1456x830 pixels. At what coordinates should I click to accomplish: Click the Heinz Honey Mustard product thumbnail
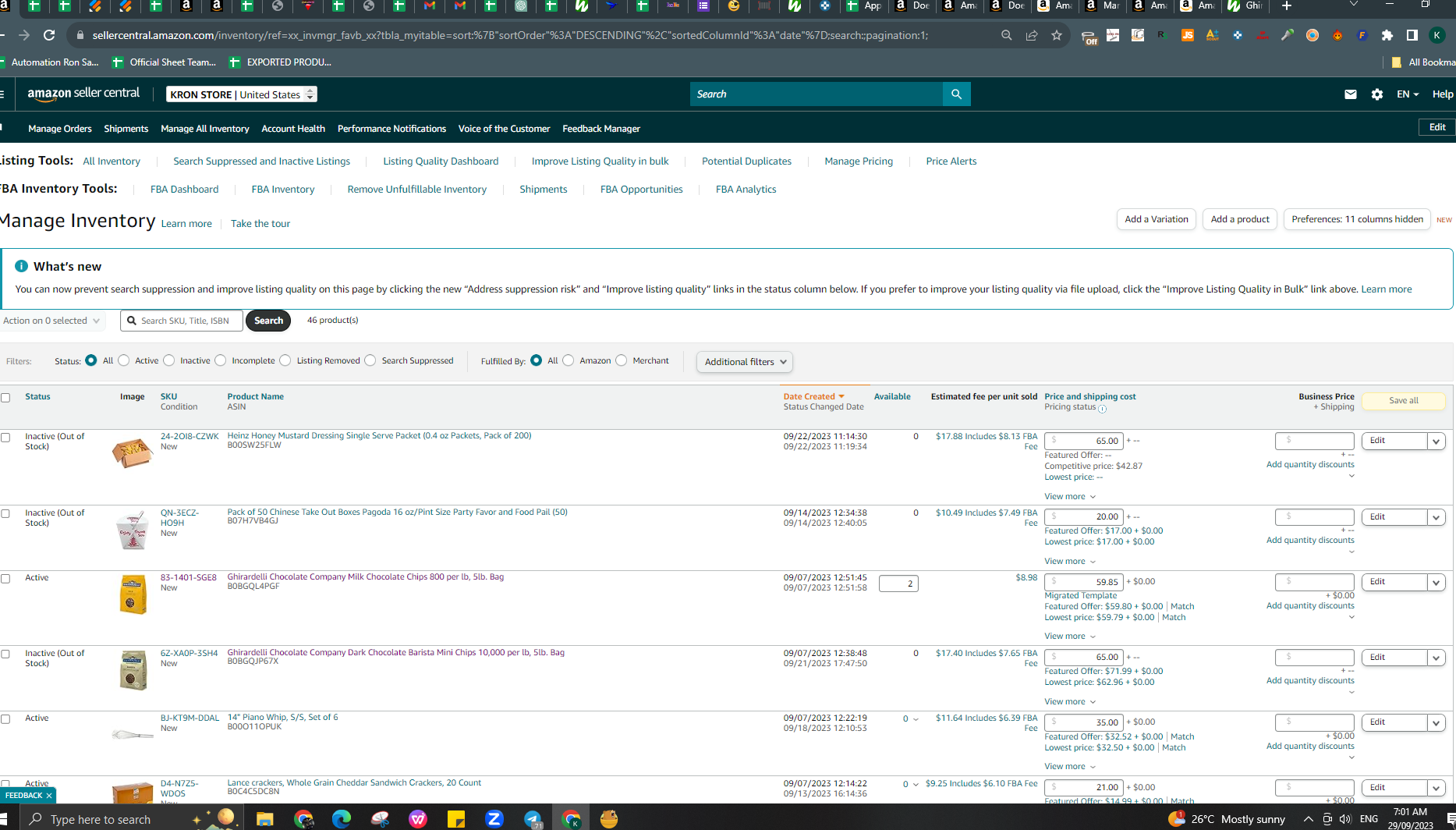[x=133, y=452]
